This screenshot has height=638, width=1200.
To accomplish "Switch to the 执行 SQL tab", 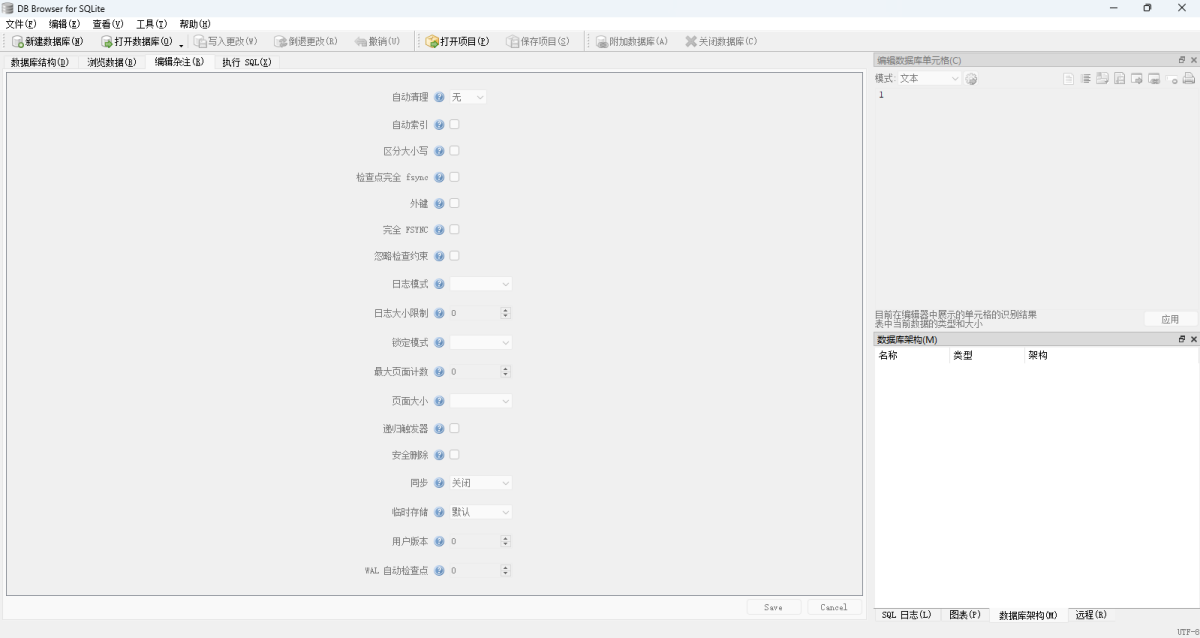I will (248, 62).
